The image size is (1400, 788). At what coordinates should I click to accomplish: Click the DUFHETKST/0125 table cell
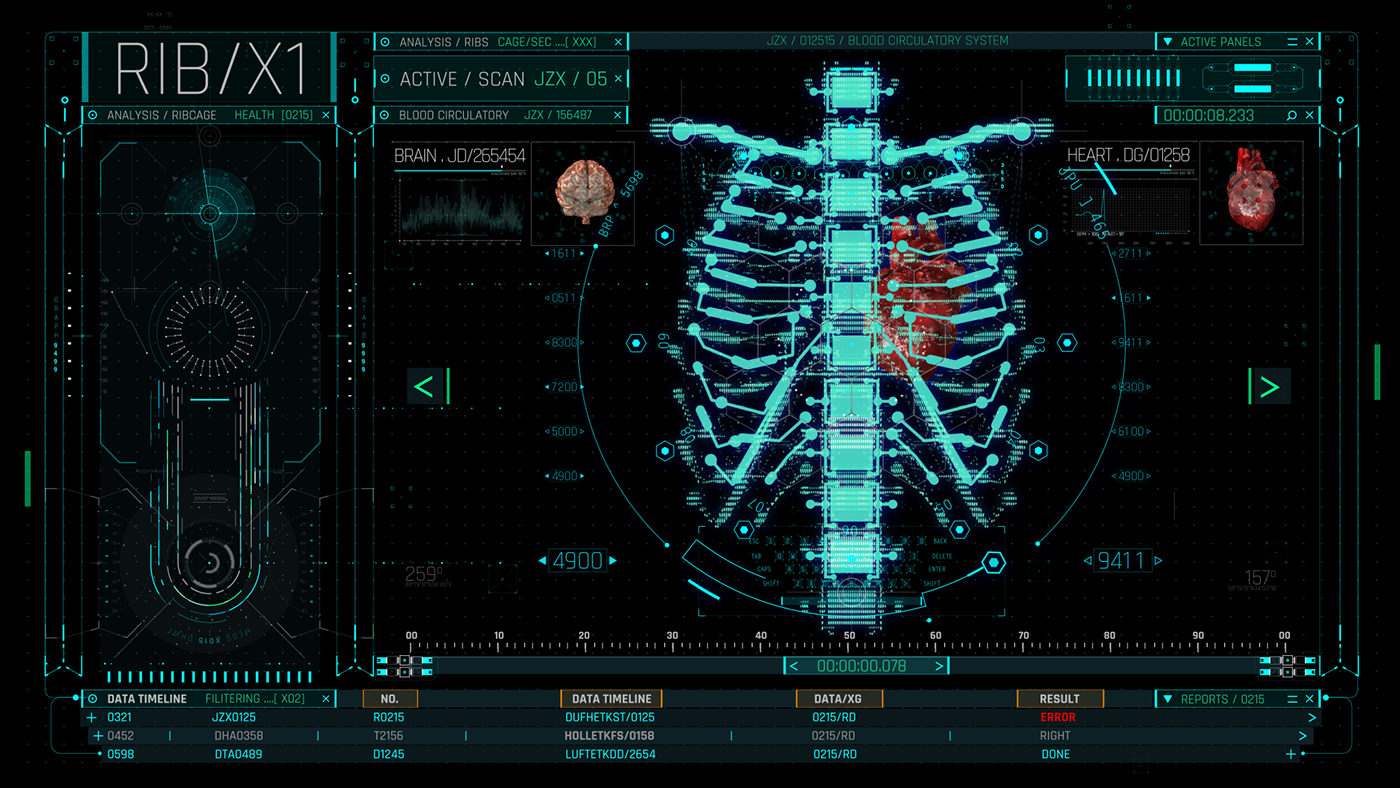(610, 717)
